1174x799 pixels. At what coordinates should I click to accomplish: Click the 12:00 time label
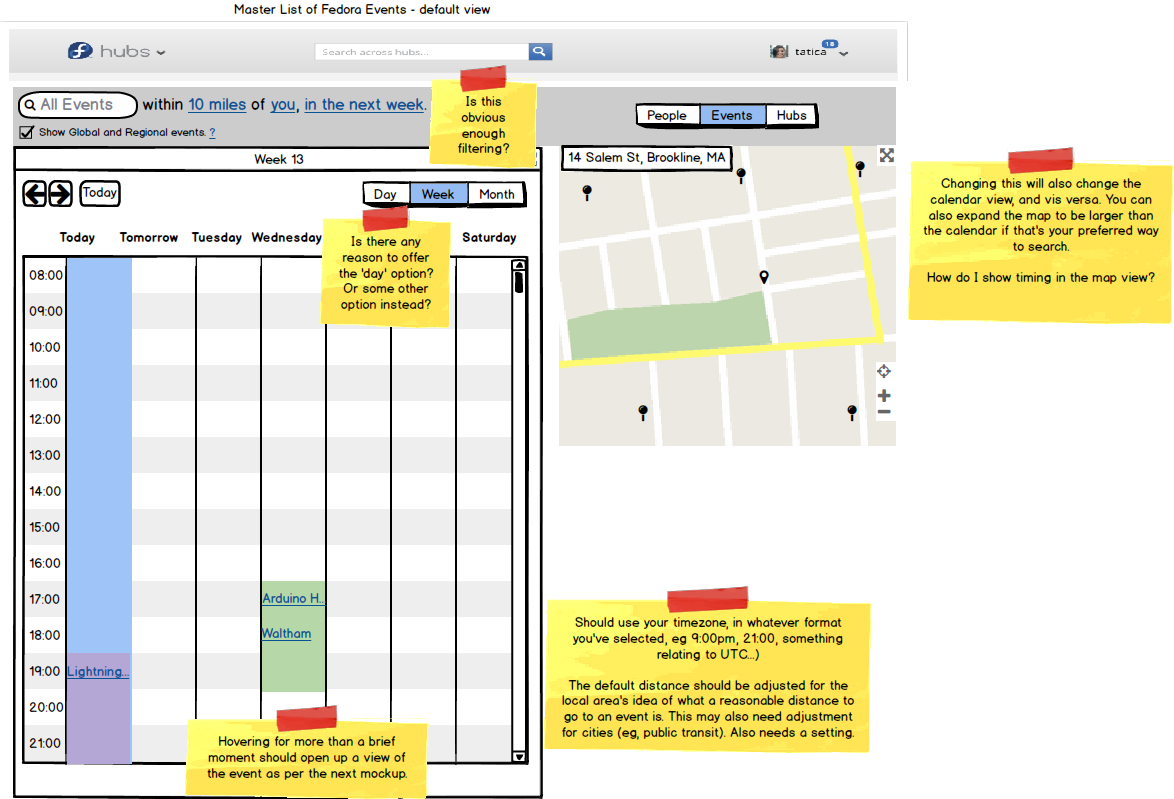[x=44, y=419]
